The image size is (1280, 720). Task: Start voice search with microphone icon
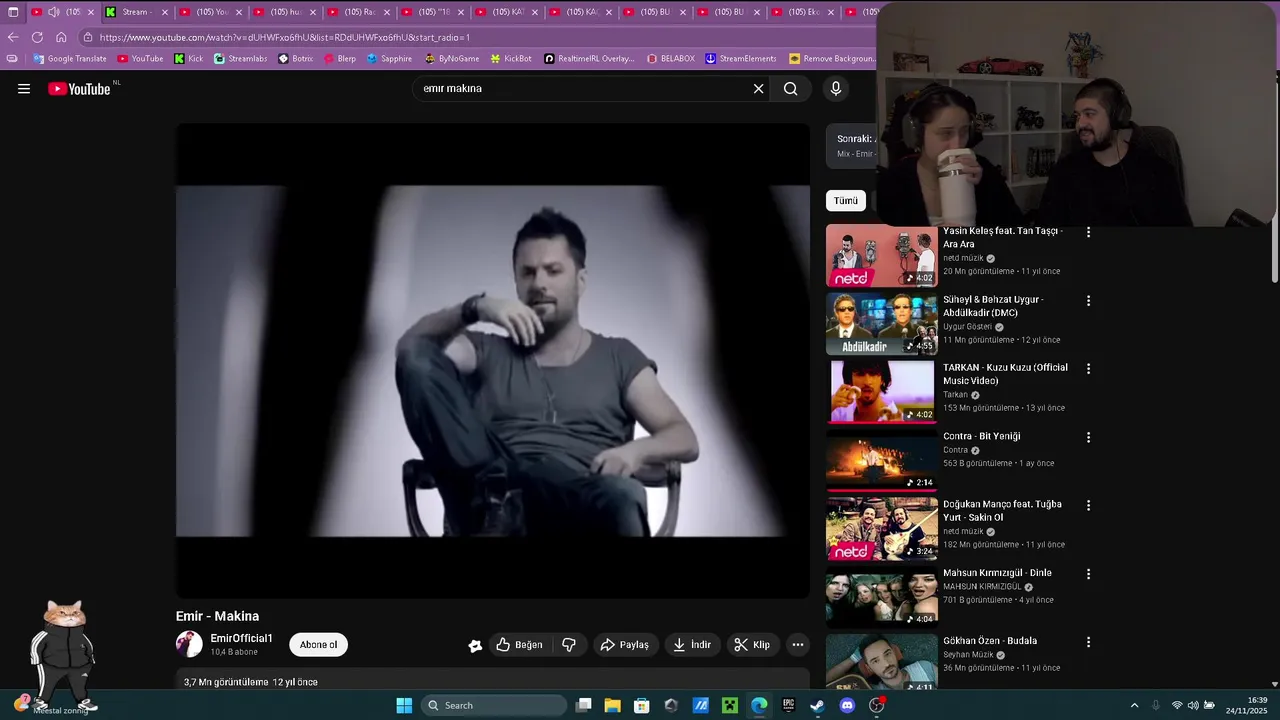(836, 89)
